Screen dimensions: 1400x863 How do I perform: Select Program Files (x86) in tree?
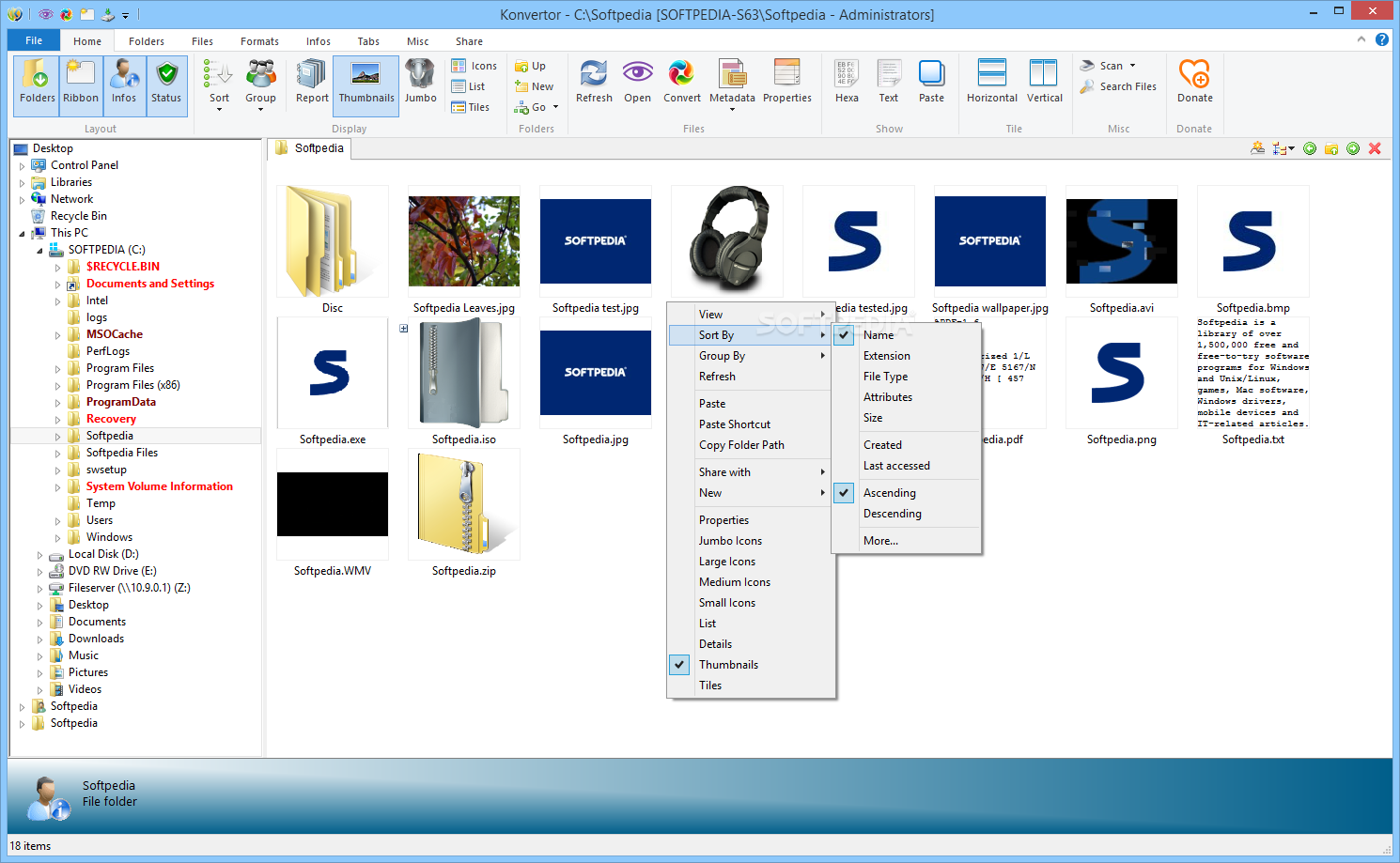pos(132,385)
